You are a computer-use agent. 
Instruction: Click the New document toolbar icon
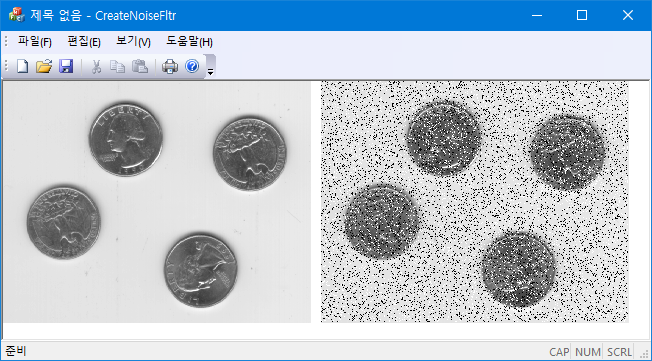click(x=22, y=66)
